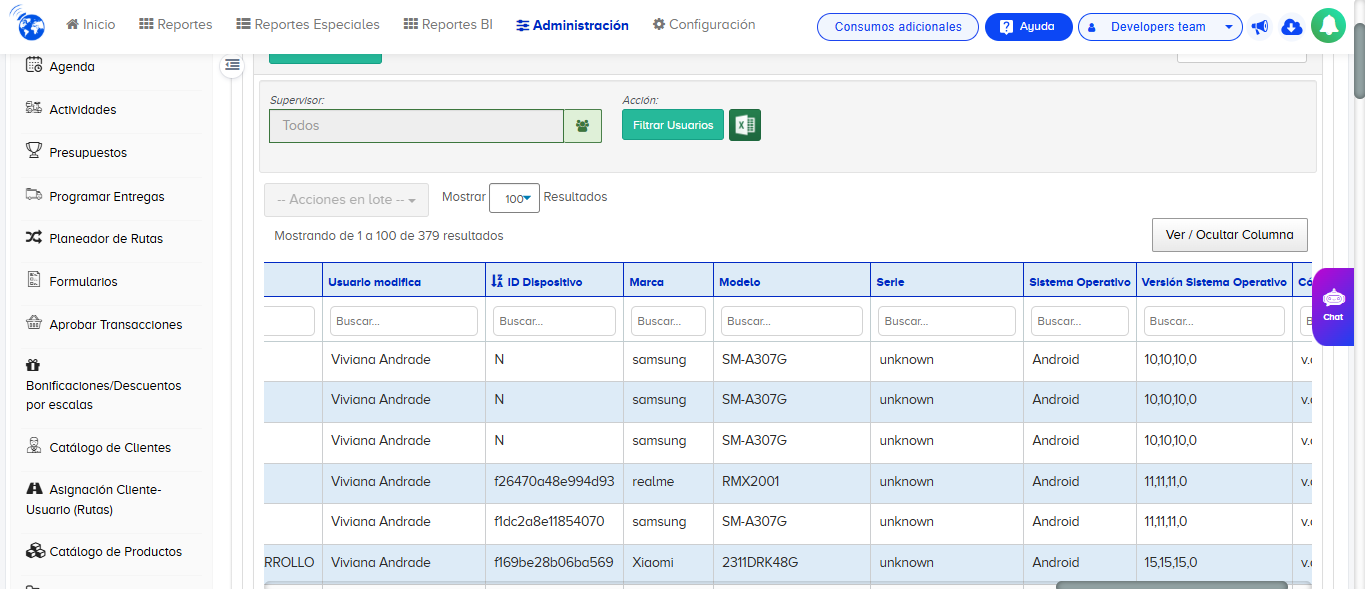Screen dimensions: 1365x589
Task: Sort by Modelo column header
Action: pyautogui.click(x=739, y=282)
